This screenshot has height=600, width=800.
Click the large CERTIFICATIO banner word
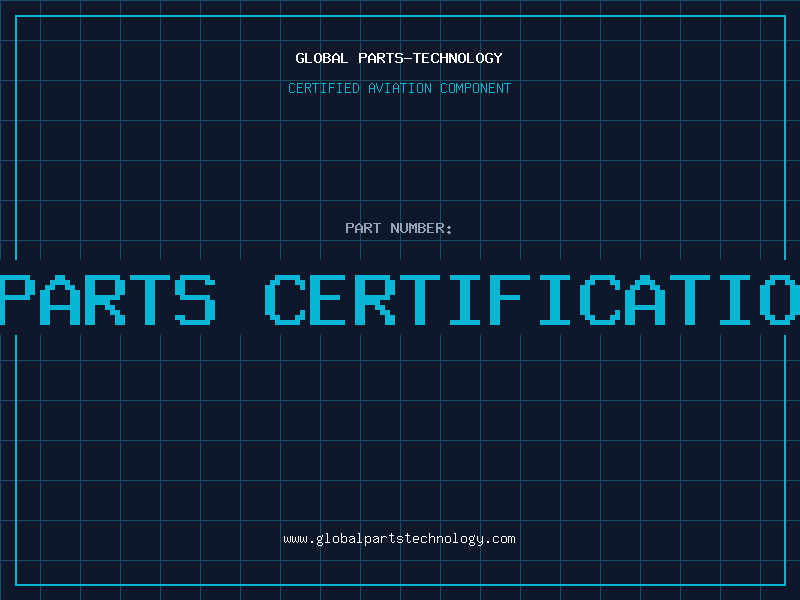pyautogui.click(x=532, y=298)
